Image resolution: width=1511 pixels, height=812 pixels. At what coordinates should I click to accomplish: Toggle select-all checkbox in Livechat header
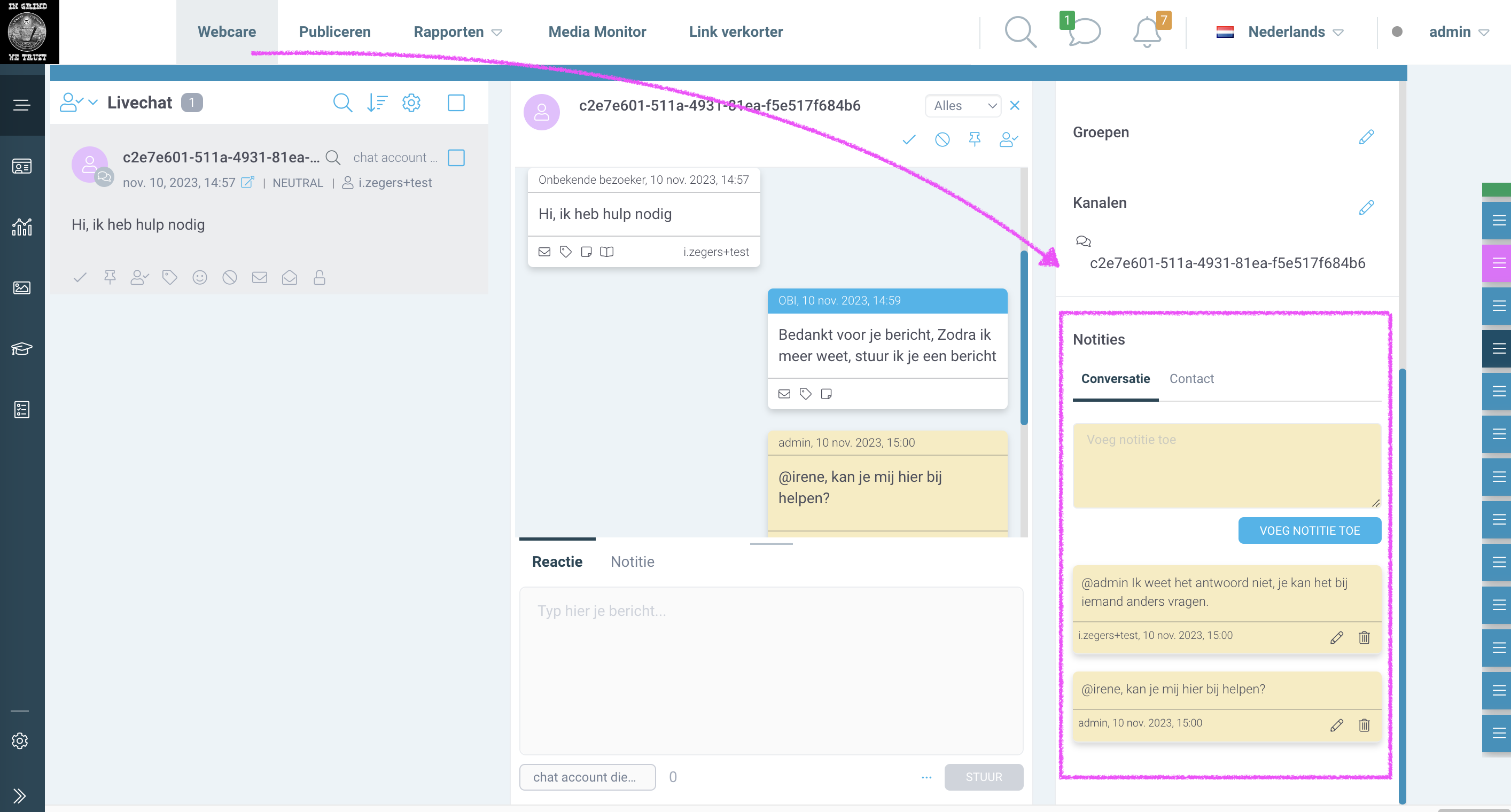click(x=456, y=103)
